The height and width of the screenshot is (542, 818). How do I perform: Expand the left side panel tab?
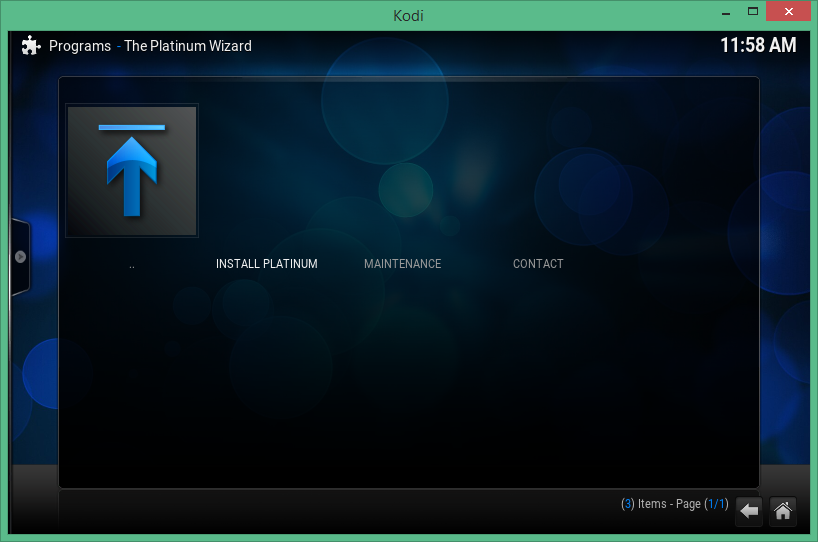click(20, 257)
